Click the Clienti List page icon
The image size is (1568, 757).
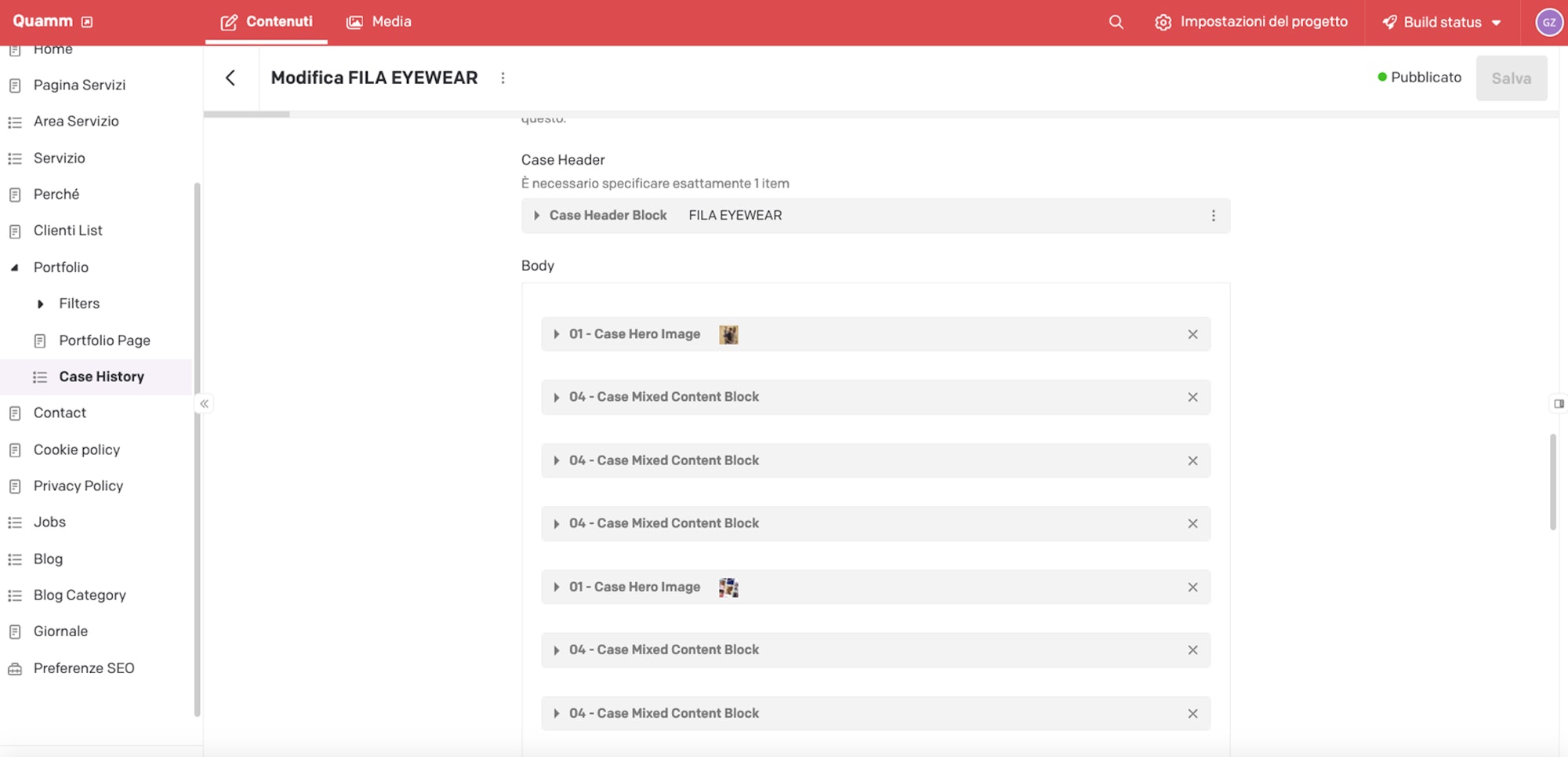coord(15,231)
